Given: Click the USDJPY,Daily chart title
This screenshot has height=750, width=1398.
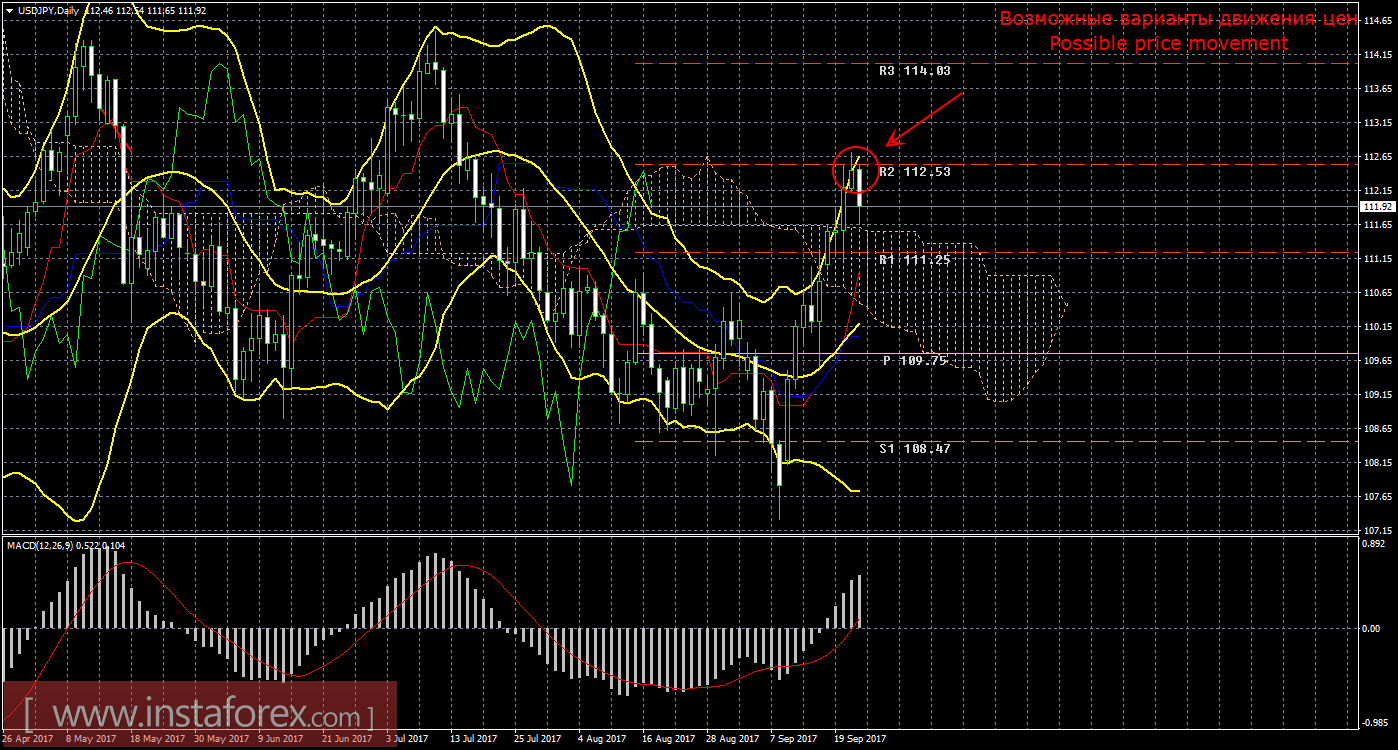Looking at the screenshot, I should click(x=49, y=11).
